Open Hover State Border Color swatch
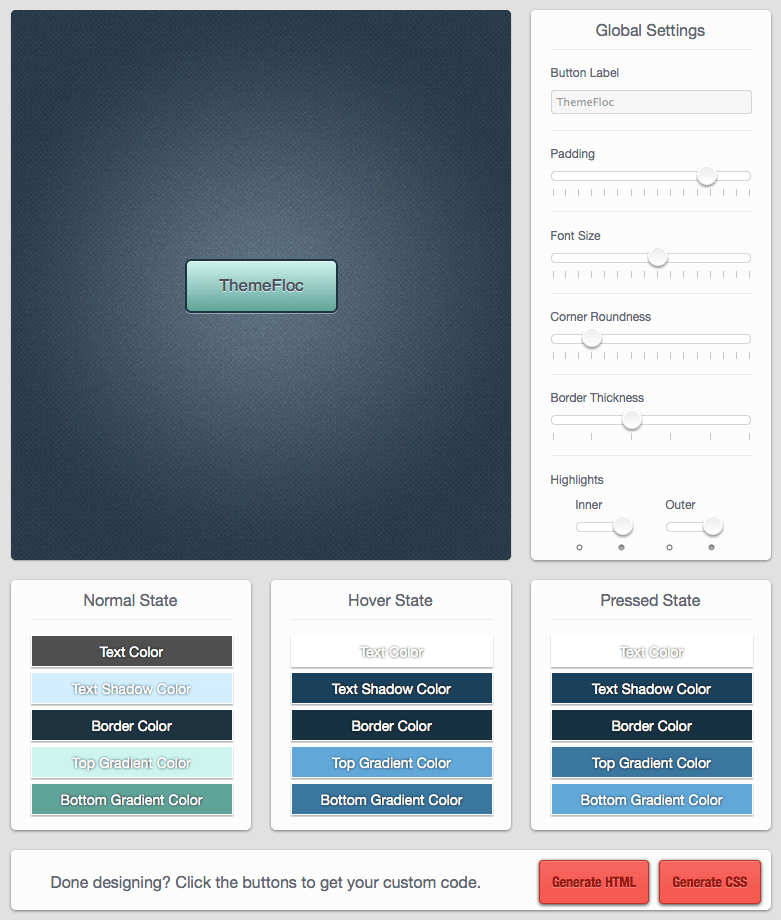The width and height of the screenshot is (781, 920). click(391, 725)
